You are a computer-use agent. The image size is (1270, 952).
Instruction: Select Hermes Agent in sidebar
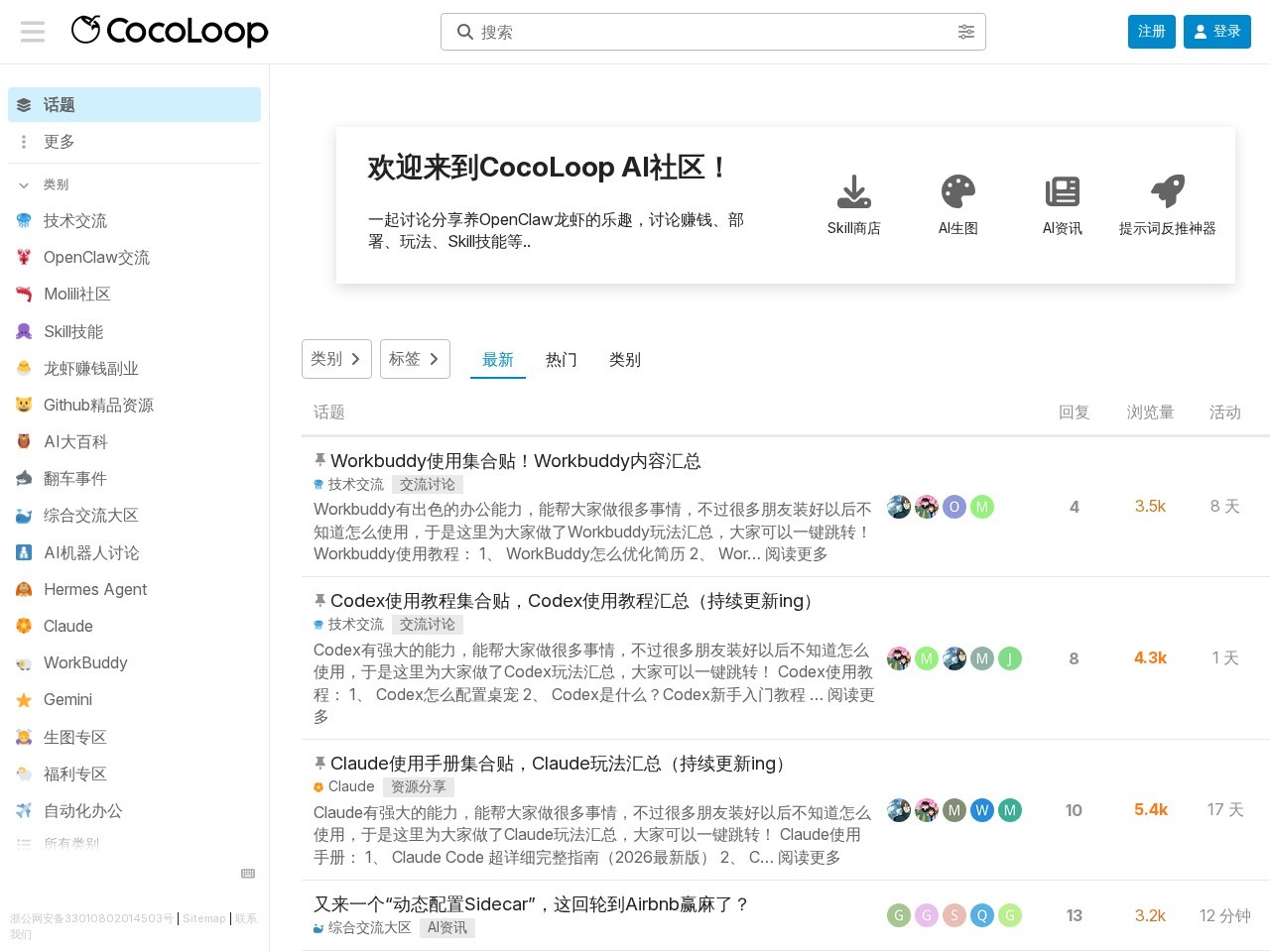[134, 590]
